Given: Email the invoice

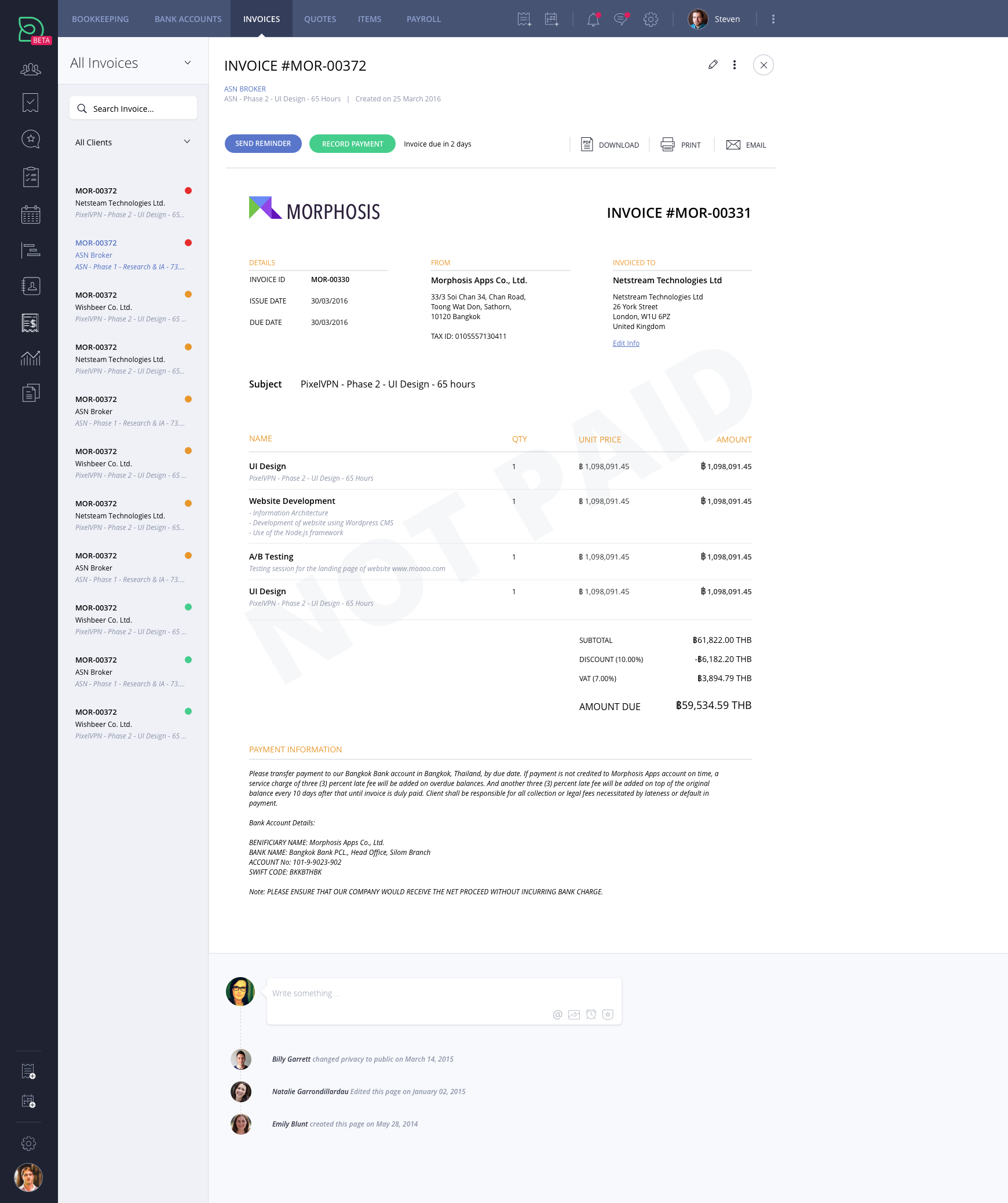Looking at the screenshot, I should 746,145.
